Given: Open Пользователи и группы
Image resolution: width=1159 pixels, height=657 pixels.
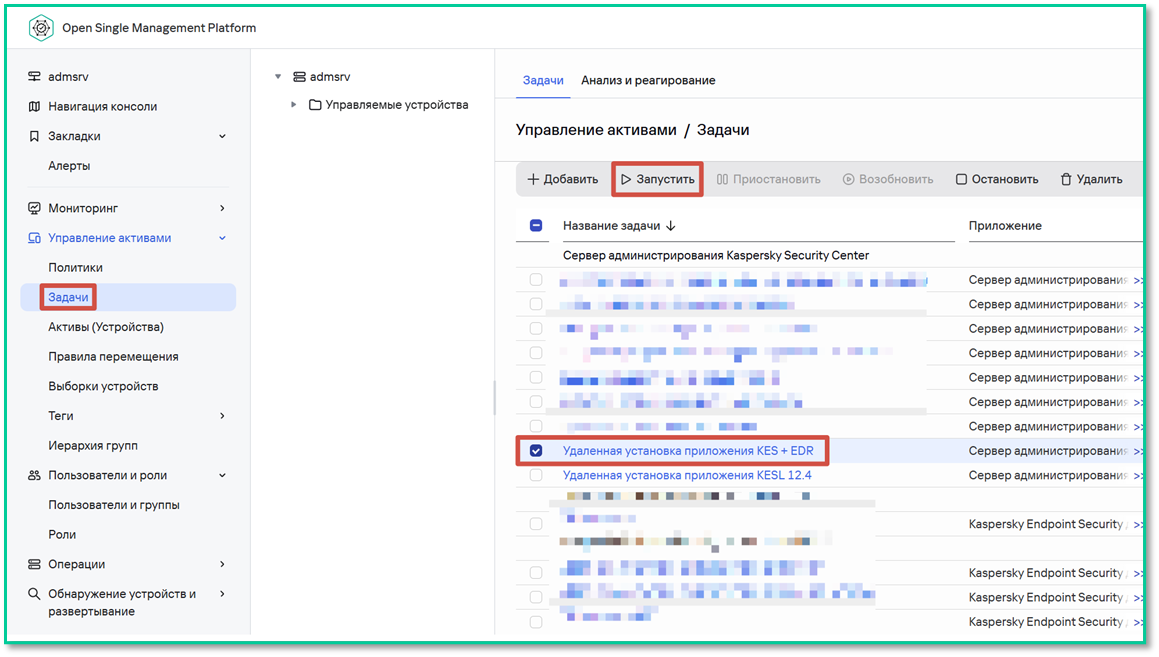Looking at the screenshot, I should pos(114,505).
